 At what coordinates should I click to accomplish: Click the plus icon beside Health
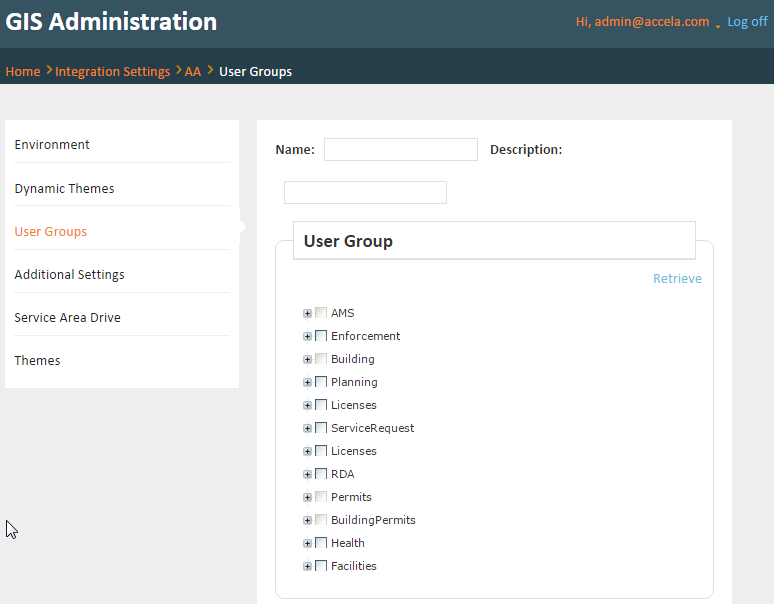click(308, 543)
